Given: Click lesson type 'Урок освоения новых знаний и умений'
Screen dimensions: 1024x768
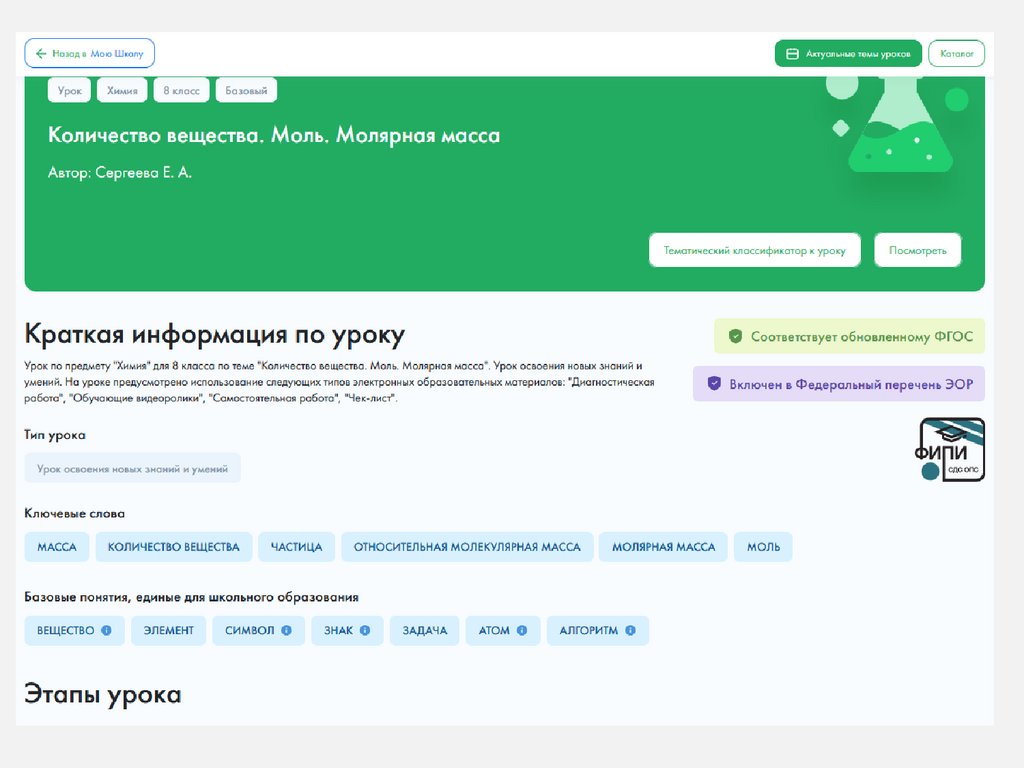Looking at the screenshot, I should click(133, 468).
